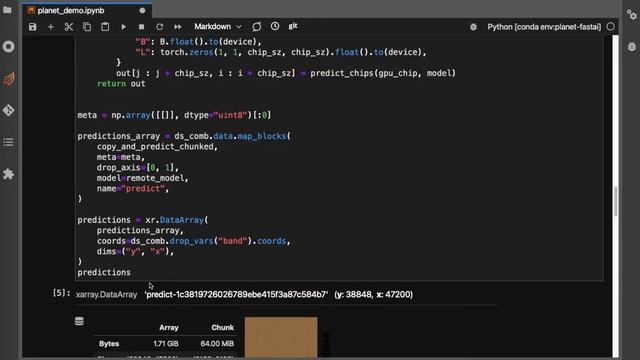640x360 pixels.
Task: Open property inspector gears in right sidebar
Action: coord(631,15)
